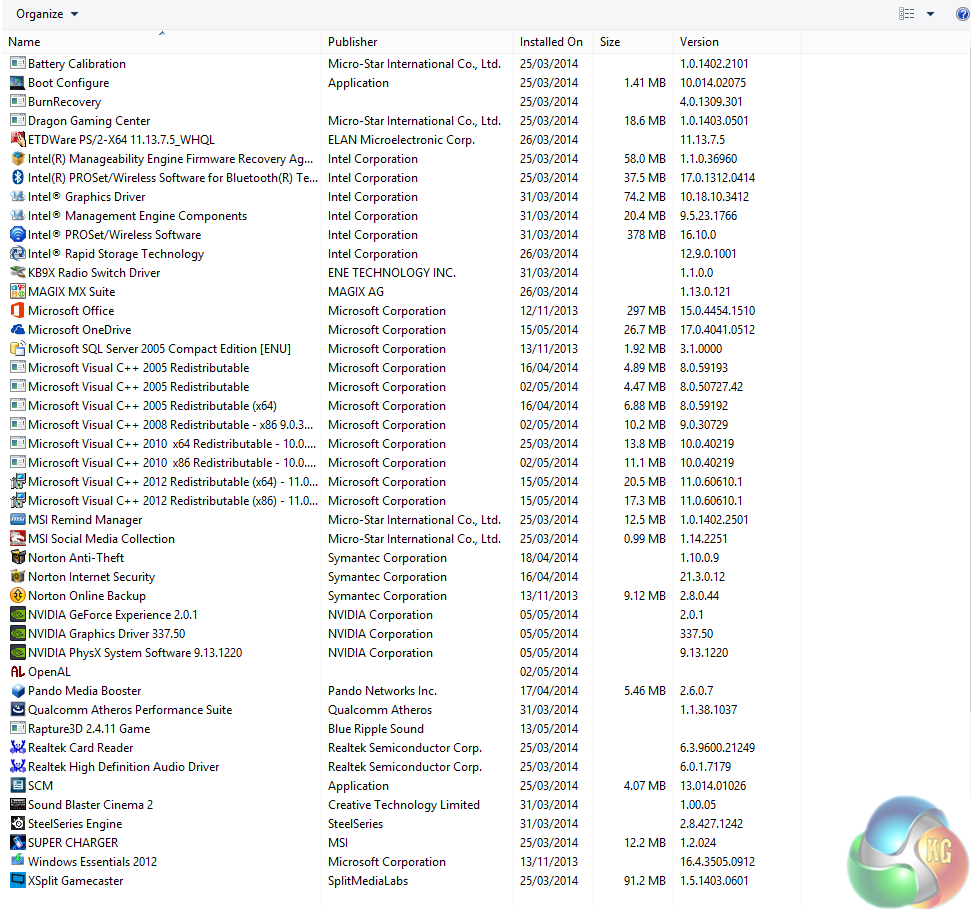This screenshot has width=971, height=911.
Task: Click the ETDWare PS/2 icon
Action: coord(18,139)
